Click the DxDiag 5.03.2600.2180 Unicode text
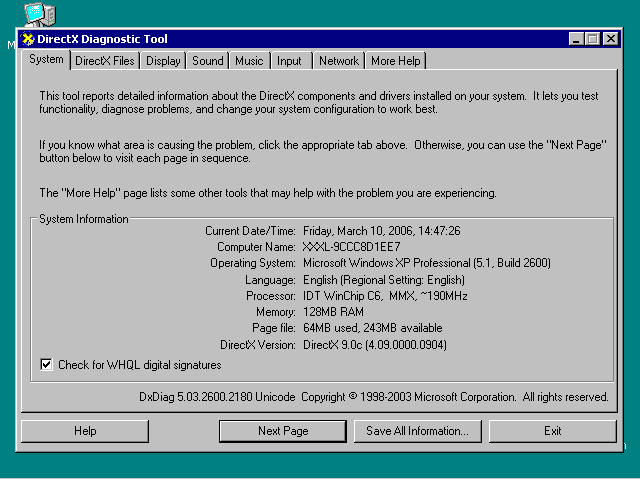 point(217,397)
